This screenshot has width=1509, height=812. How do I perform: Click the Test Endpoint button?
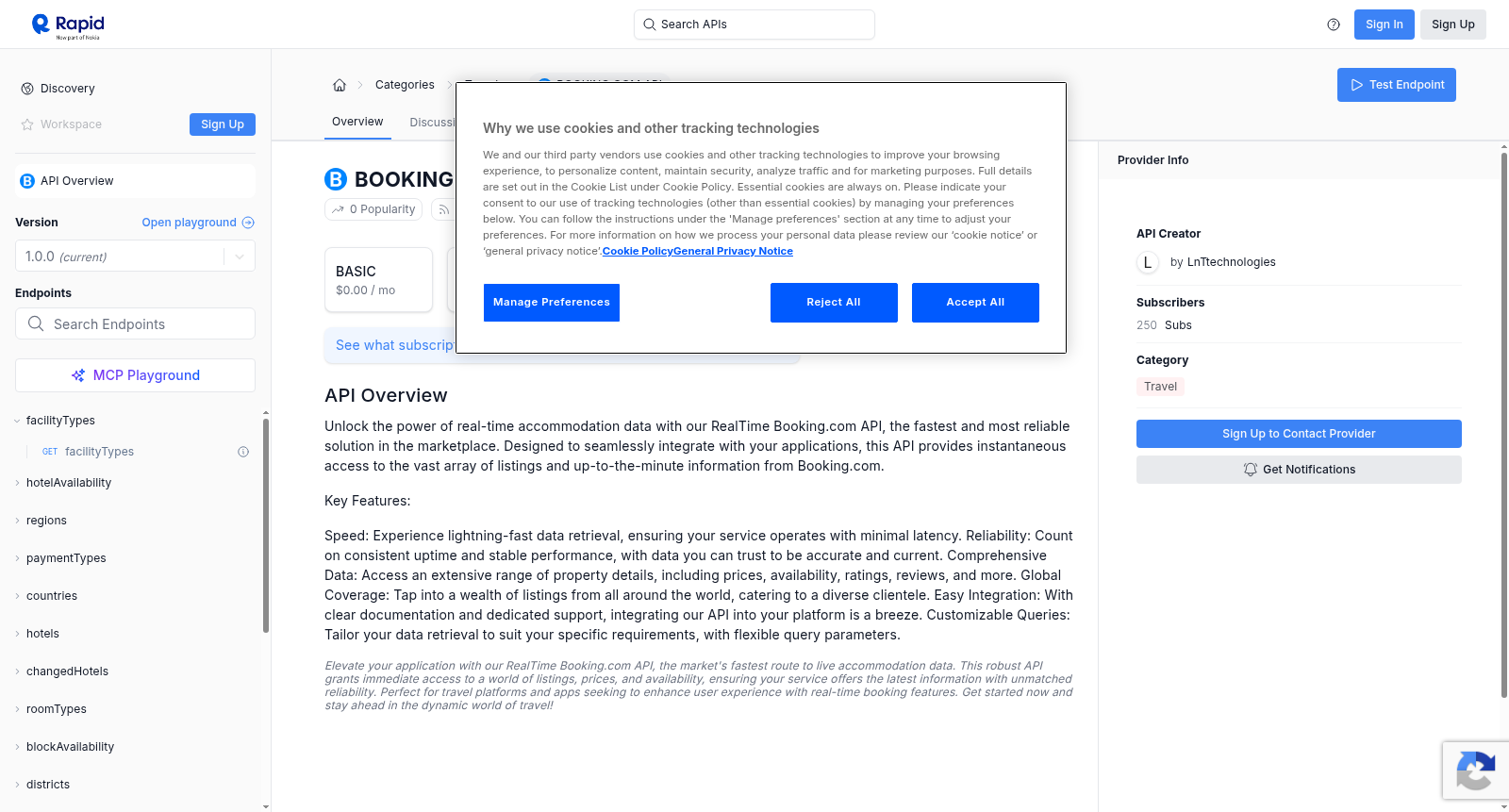(1397, 85)
